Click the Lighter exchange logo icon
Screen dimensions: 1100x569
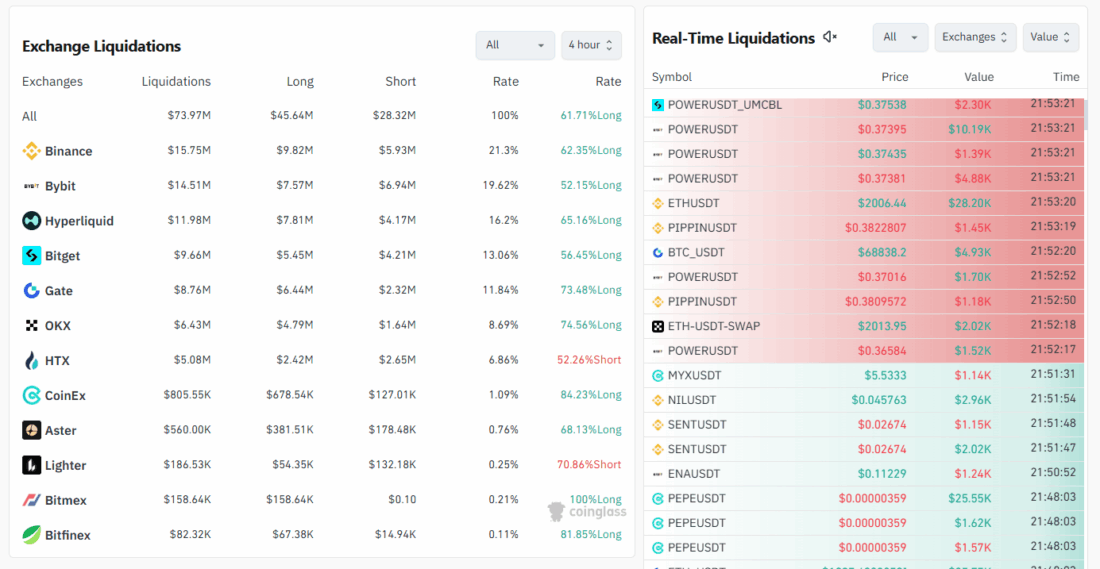(x=32, y=465)
